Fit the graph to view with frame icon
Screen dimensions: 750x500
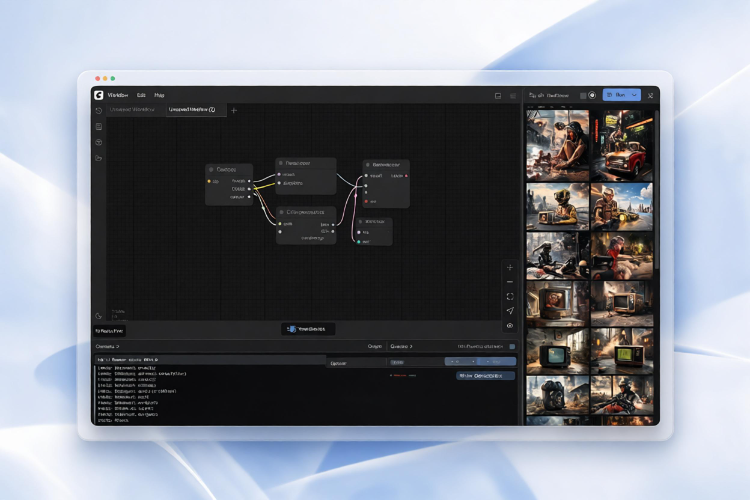tap(510, 297)
